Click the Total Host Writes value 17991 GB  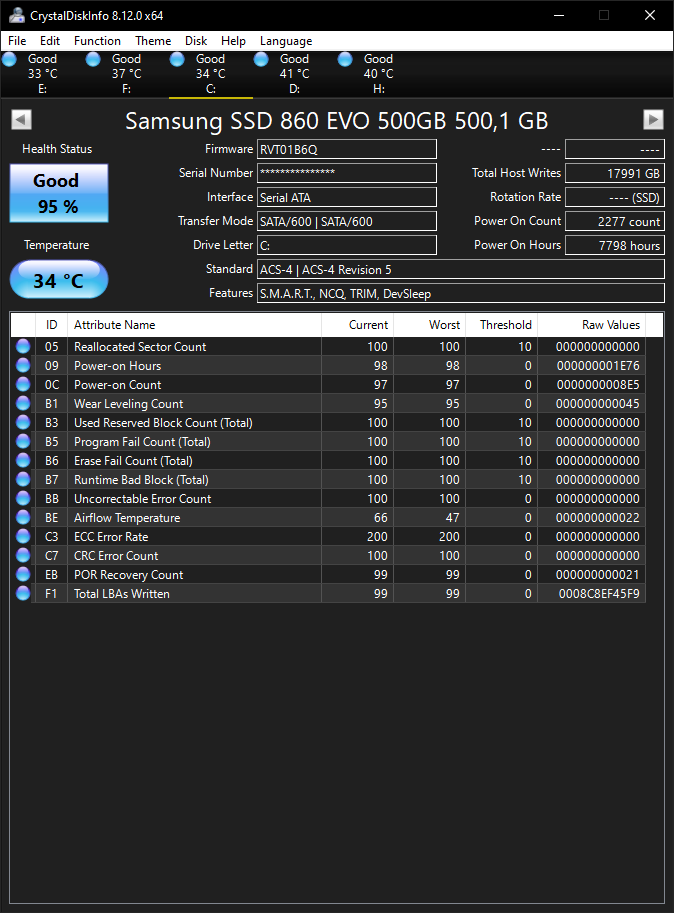615,173
